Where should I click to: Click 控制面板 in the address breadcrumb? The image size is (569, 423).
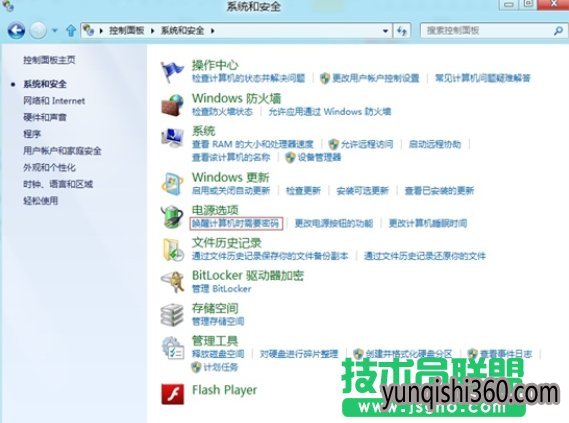pyautogui.click(x=127, y=30)
